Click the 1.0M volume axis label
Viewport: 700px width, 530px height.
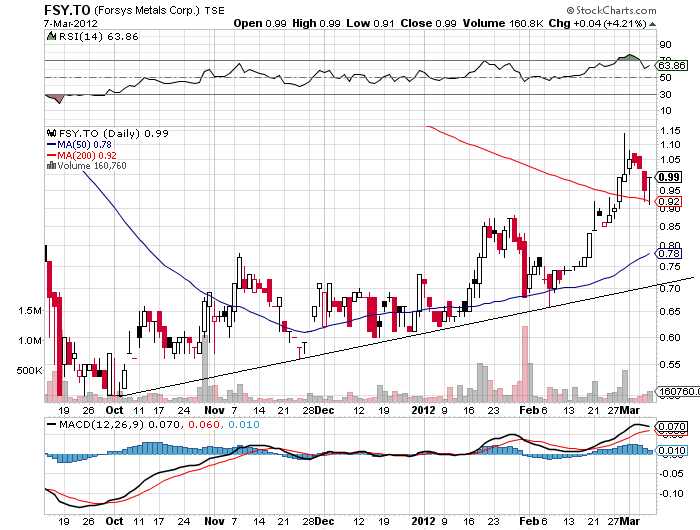point(30,341)
